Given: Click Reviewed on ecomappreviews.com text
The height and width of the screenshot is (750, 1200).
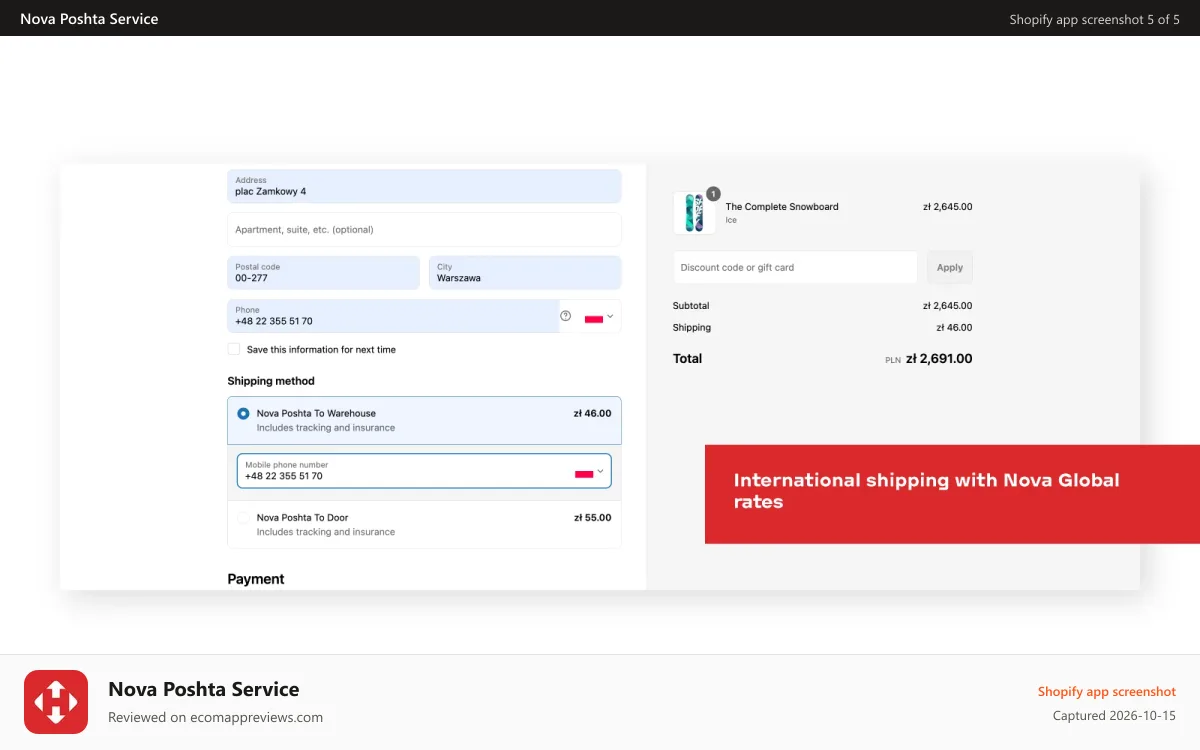Looking at the screenshot, I should tap(215, 717).
